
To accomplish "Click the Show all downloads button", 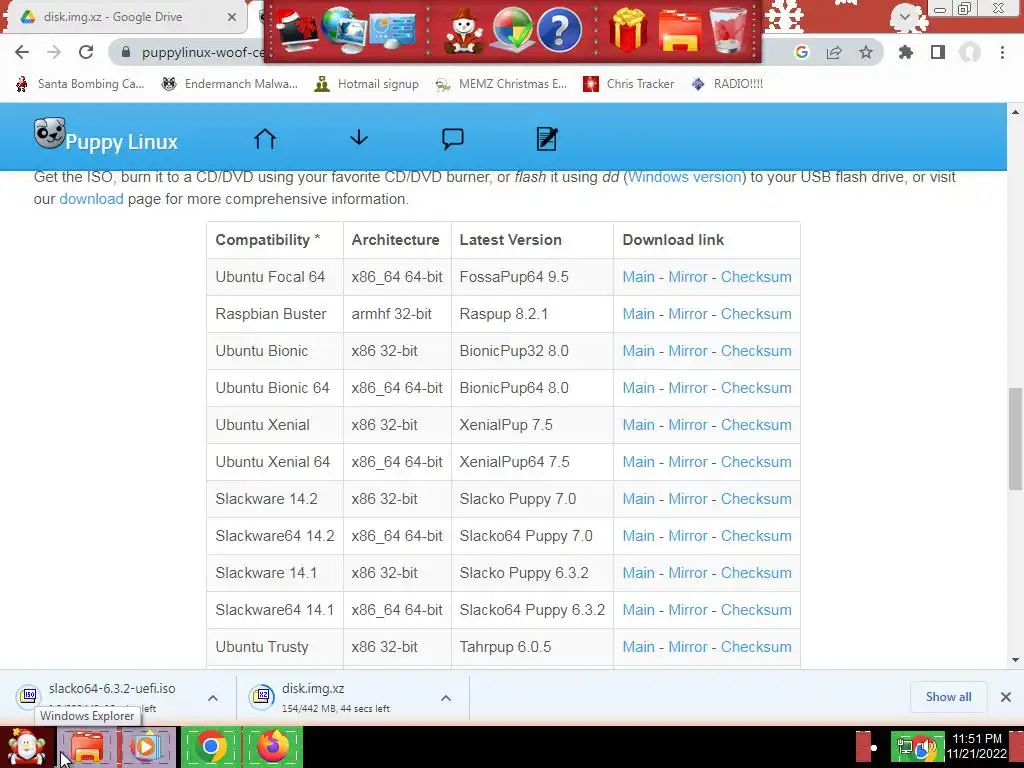I will coord(948,697).
